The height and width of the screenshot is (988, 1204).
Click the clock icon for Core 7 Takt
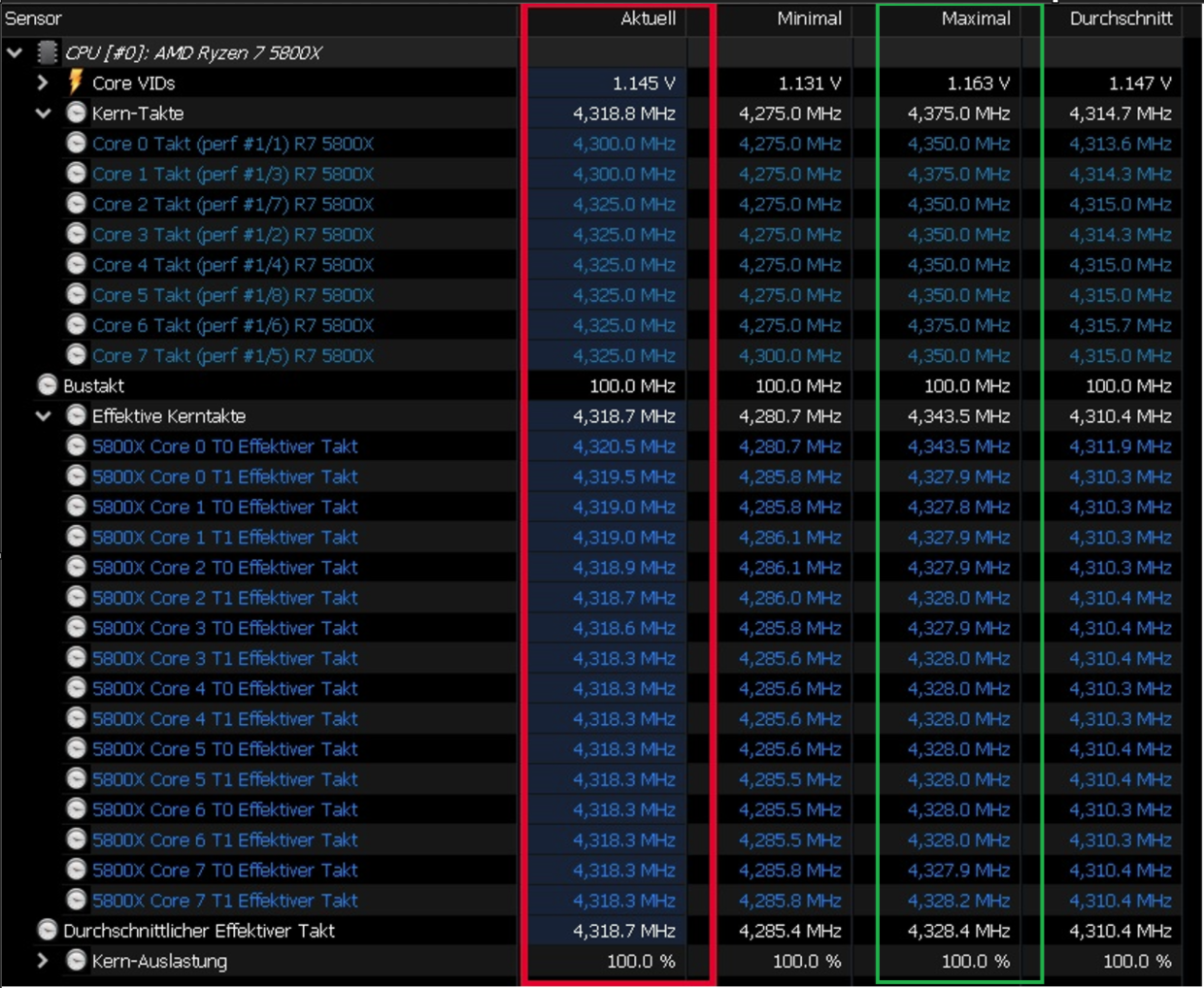[76, 354]
